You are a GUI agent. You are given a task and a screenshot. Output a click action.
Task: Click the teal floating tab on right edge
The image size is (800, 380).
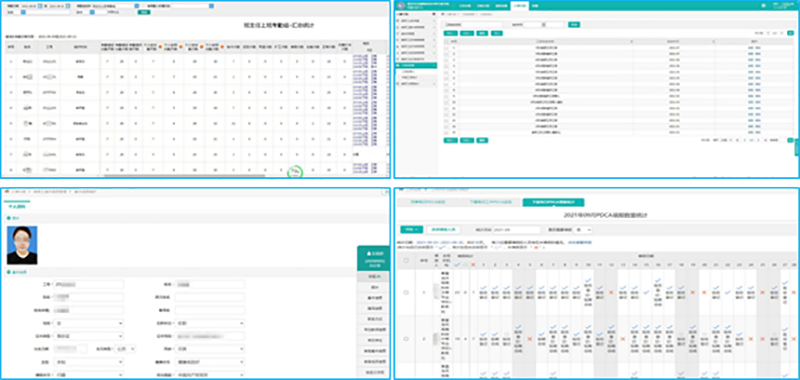[797, 148]
